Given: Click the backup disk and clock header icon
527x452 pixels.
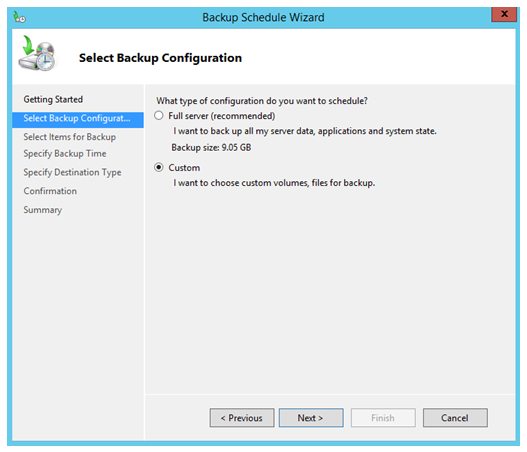Looking at the screenshot, I should (37, 53).
